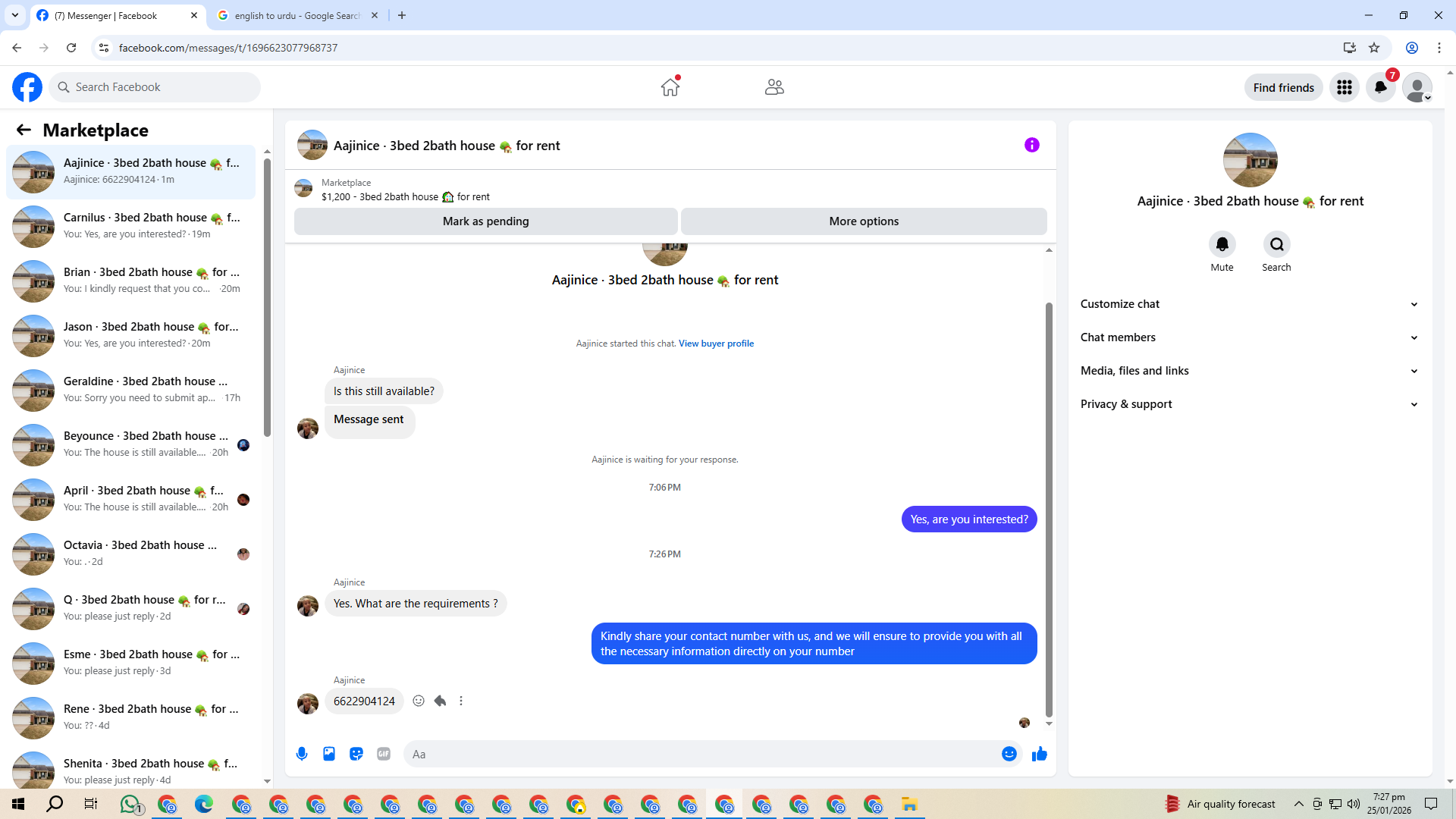
Task: Reload the page in Chrome
Action: [71, 48]
